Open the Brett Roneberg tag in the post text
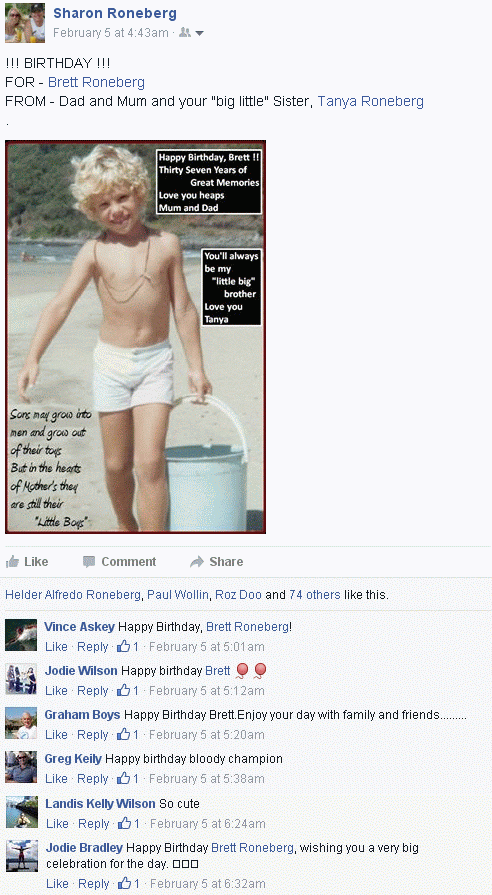The width and height of the screenshot is (492, 895). (96, 82)
